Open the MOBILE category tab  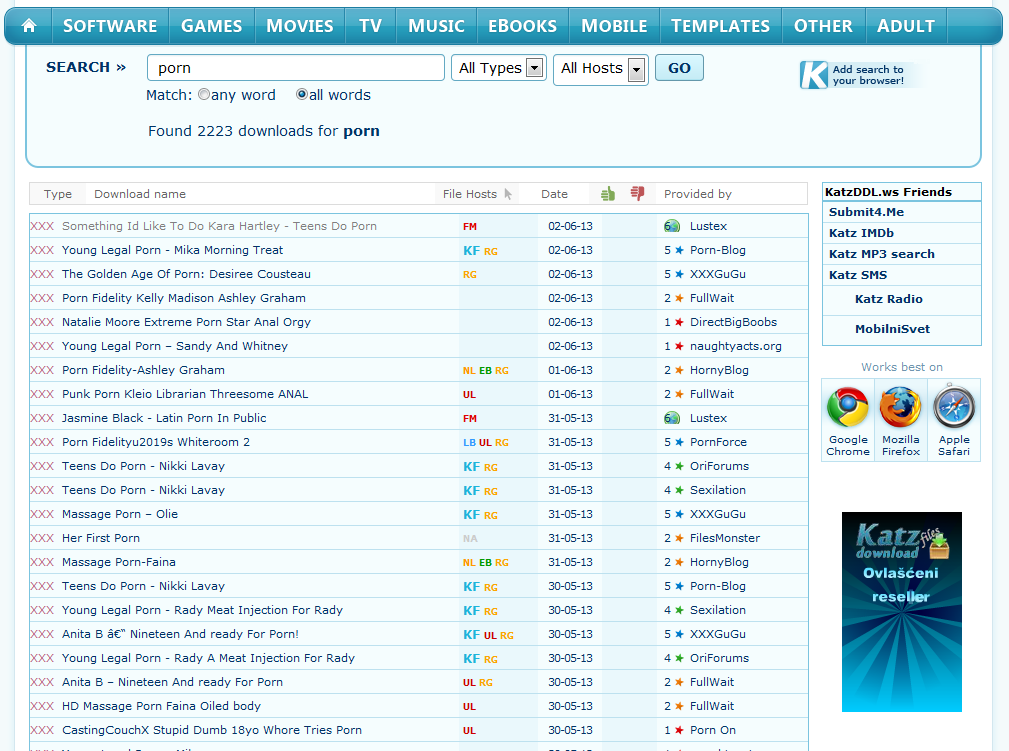[x=615, y=26]
